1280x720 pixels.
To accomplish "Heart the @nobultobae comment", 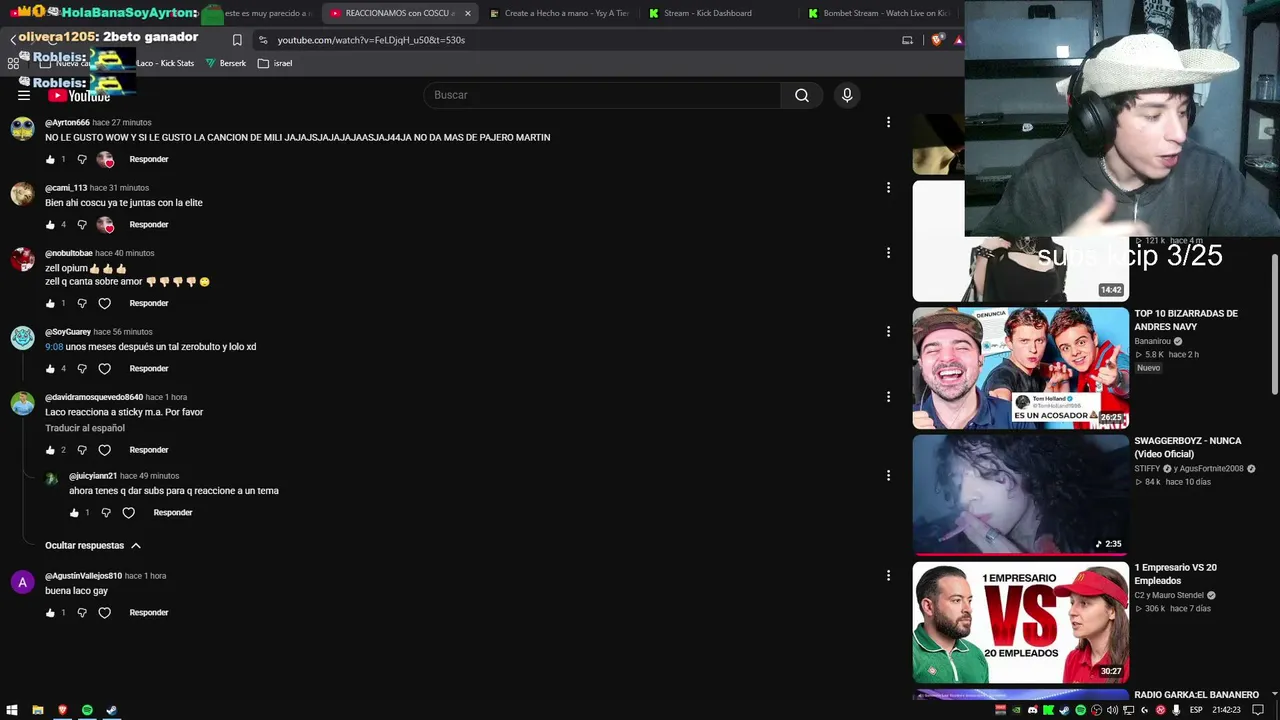I will (x=104, y=303).
